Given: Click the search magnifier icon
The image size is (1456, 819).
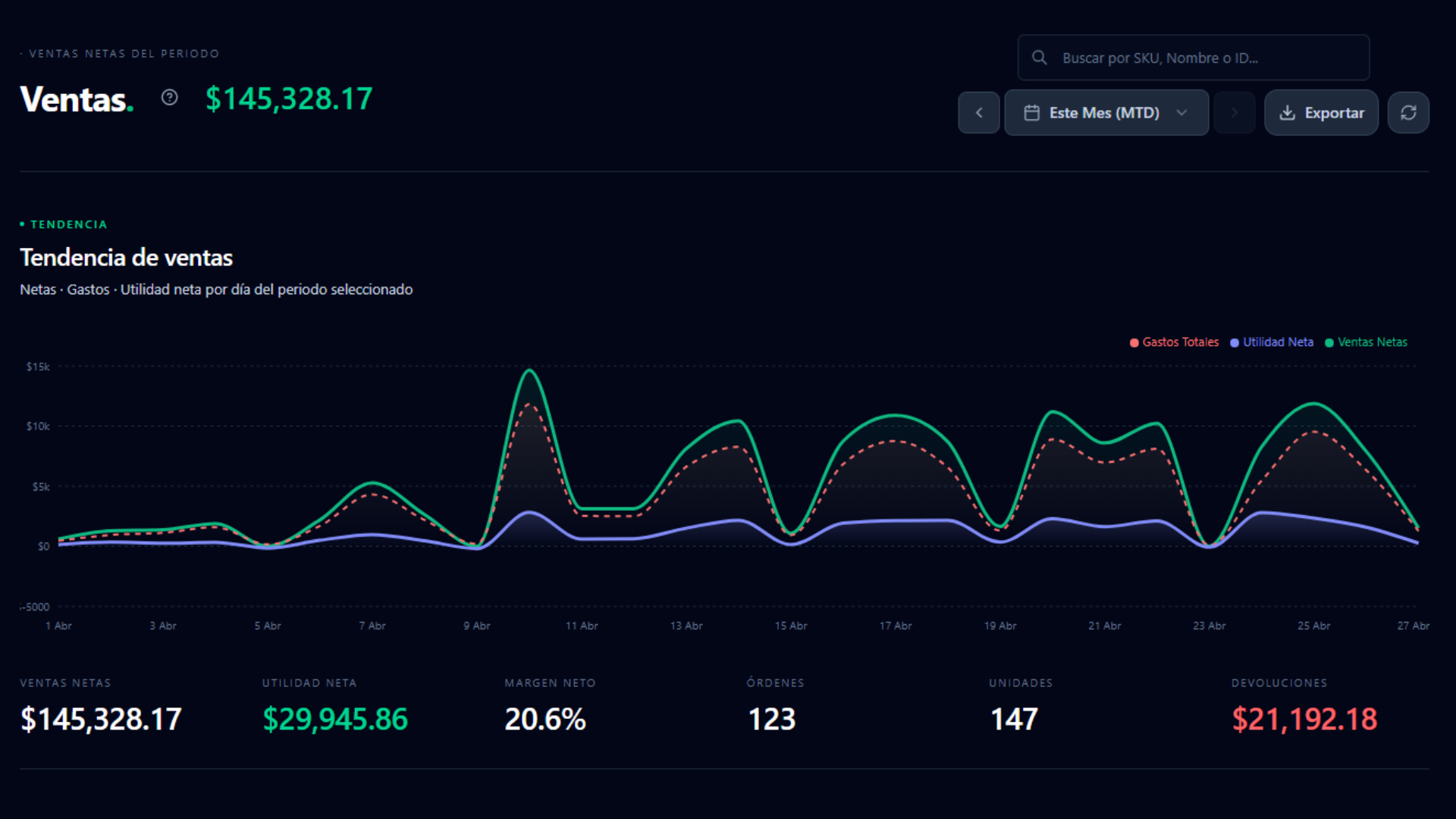Looking at the screenshot, I should point(1040,58).
